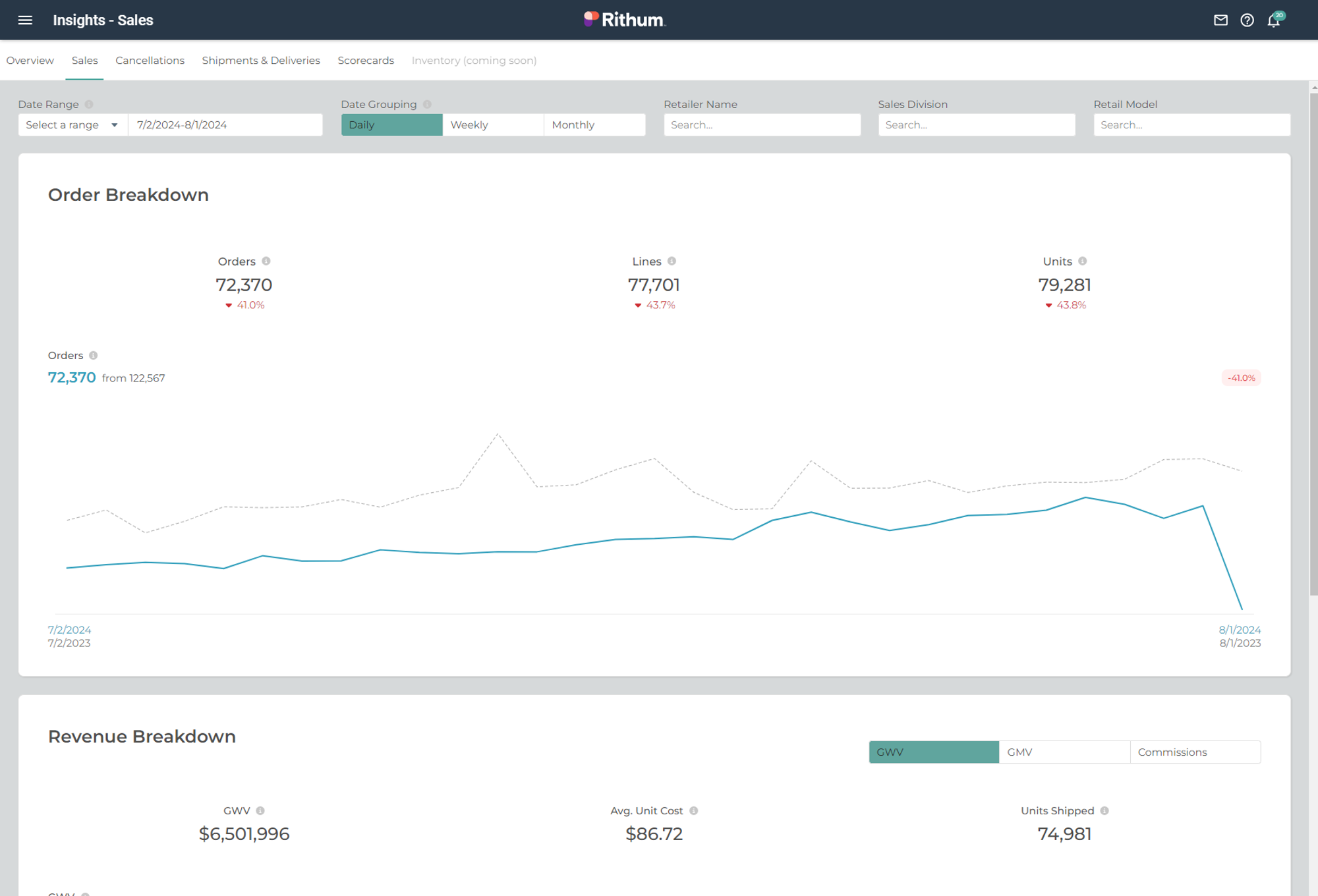The height and width of the screenshot is (896, 1318).
Task: Click the 79,281 Units value
Action: 1064,285
